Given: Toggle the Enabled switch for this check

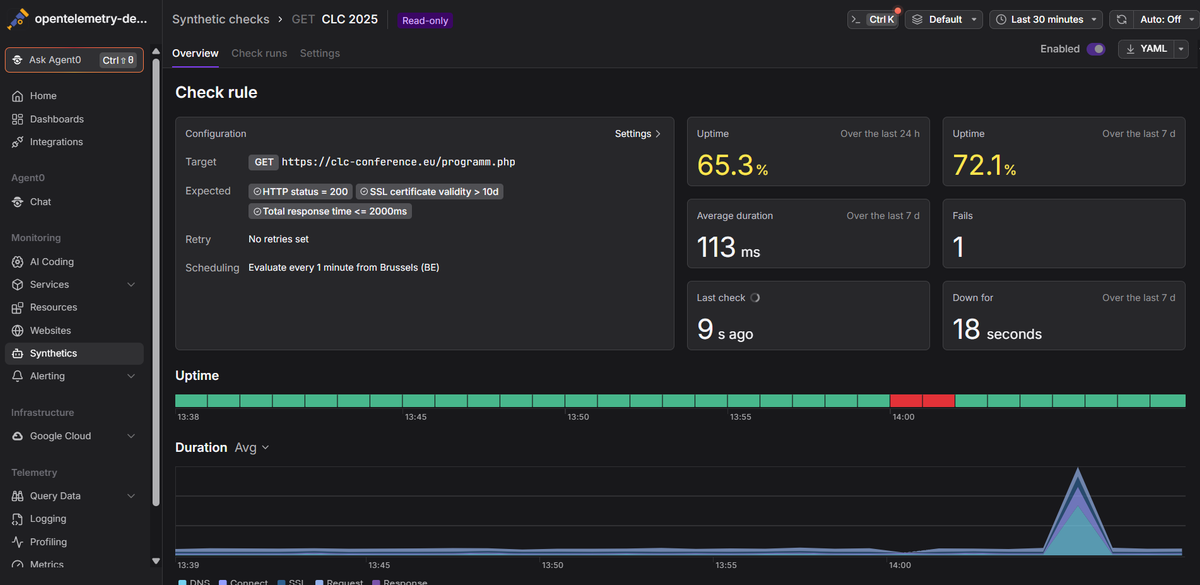Looking at the screenshot, I should pyautogui.click(x=1096, y=49).
